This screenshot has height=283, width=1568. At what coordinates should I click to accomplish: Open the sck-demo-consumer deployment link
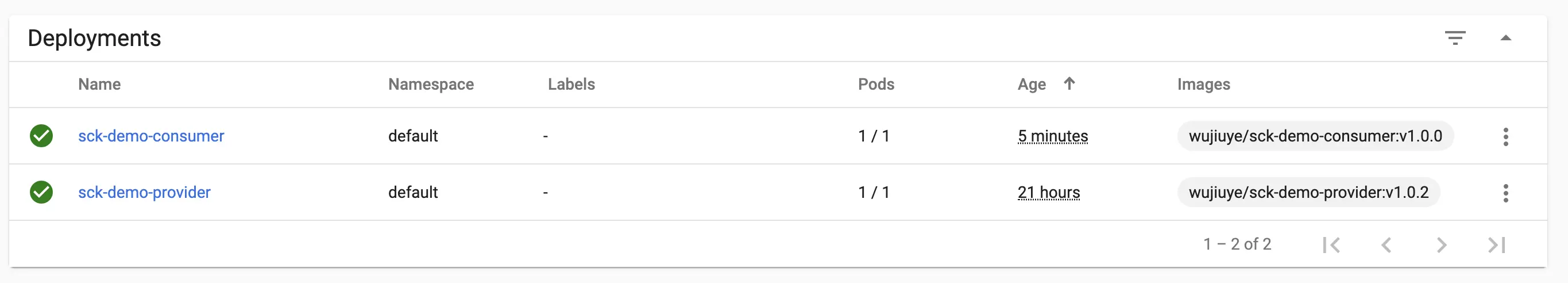(151, 136)
